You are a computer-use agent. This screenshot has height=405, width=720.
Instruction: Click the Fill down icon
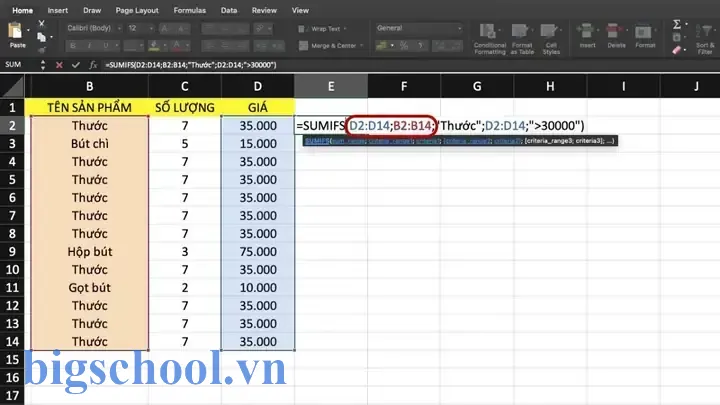tap(676, 37)
